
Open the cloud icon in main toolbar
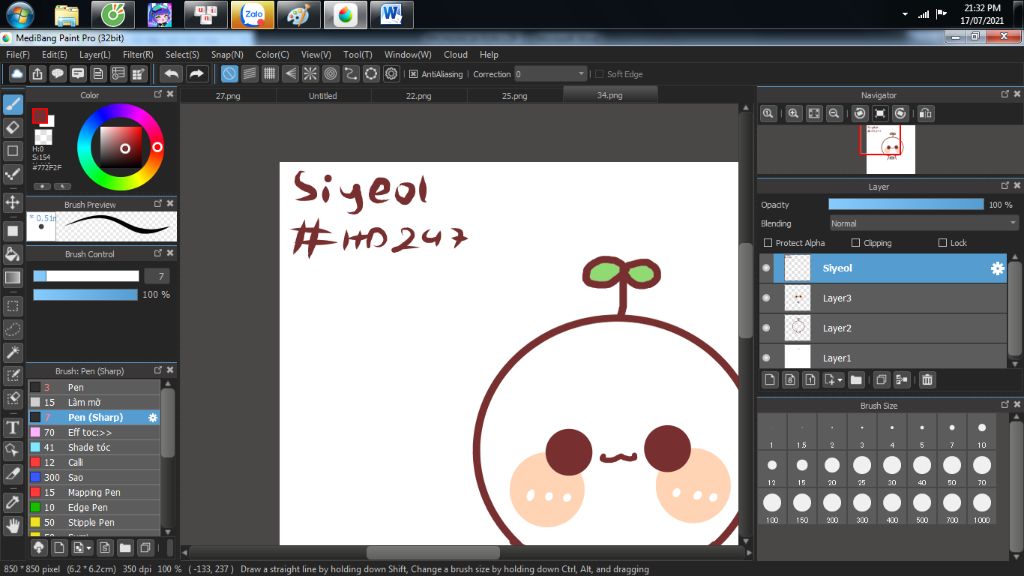(17, 74)
